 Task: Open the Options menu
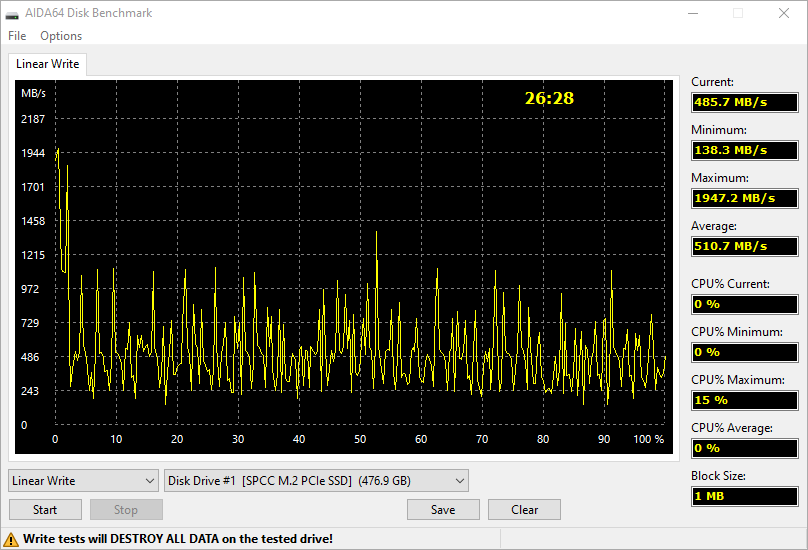click(61, 36)
